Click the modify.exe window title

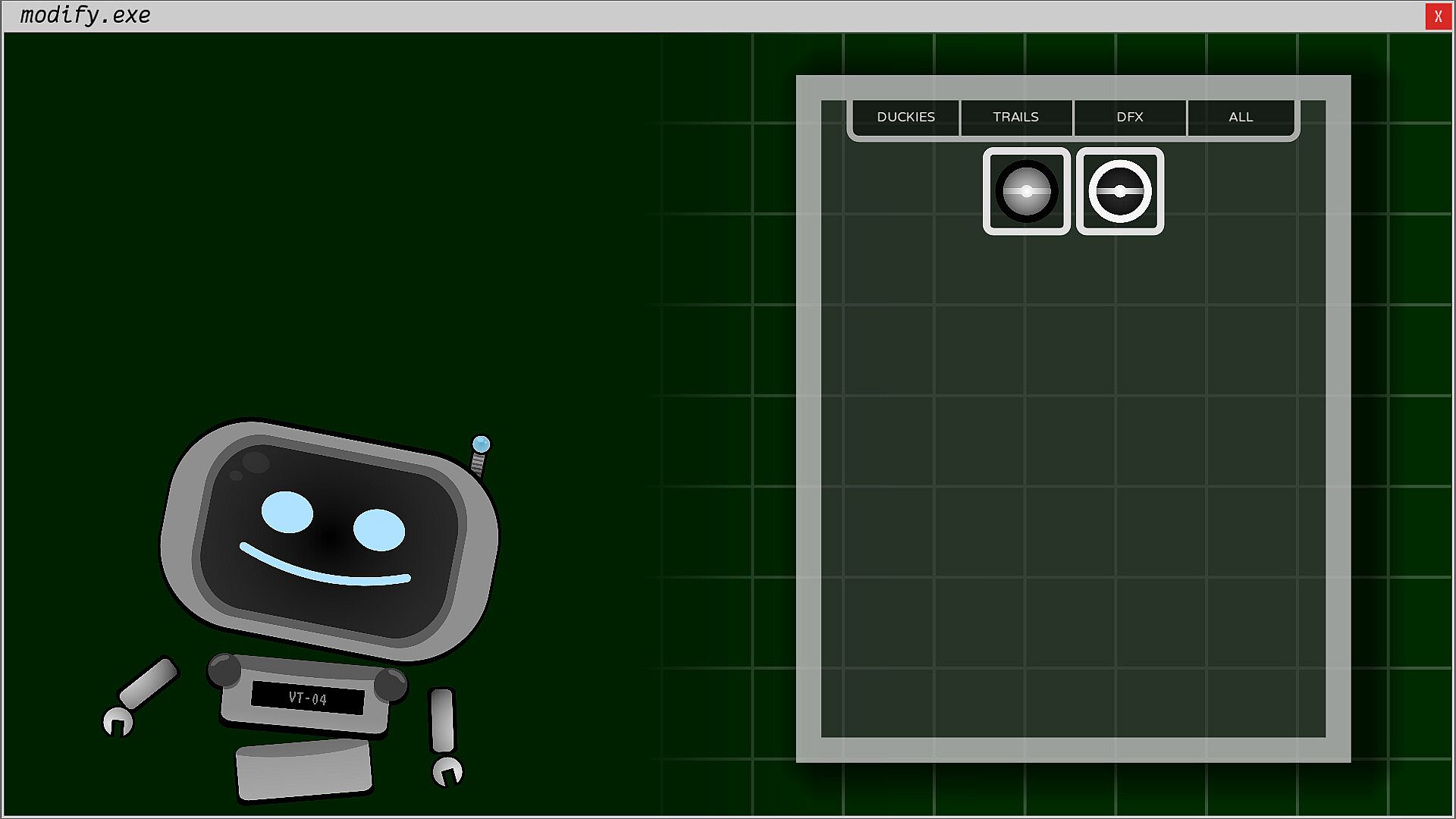pyautogui.click(x=85, y=15)
